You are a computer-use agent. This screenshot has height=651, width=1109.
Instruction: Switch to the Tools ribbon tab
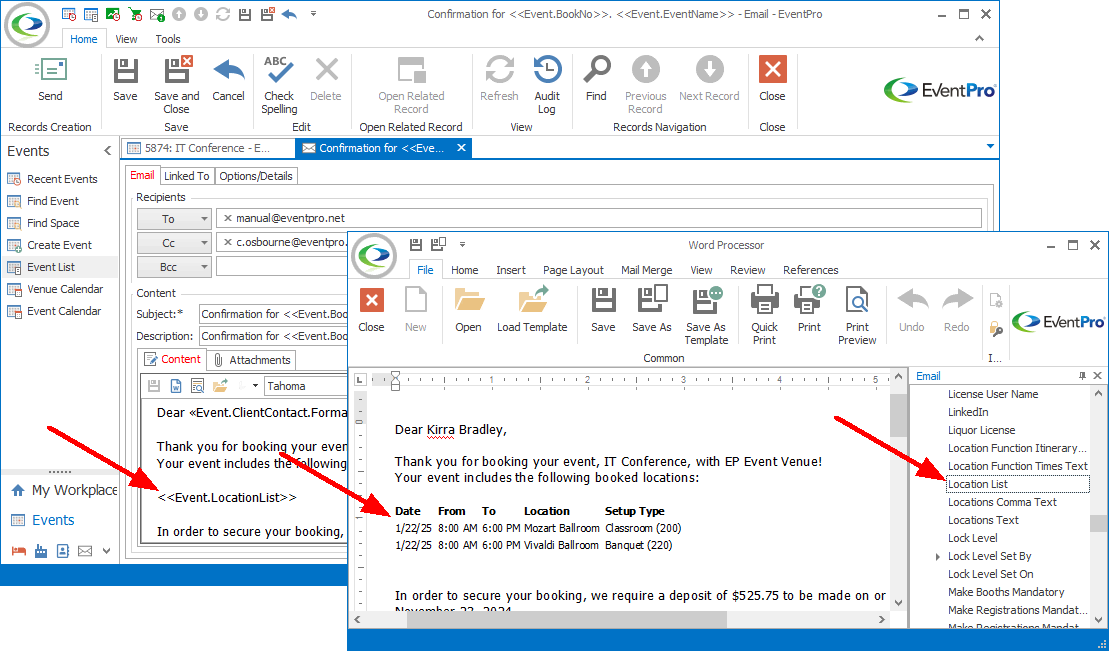(x=168, y=39)
